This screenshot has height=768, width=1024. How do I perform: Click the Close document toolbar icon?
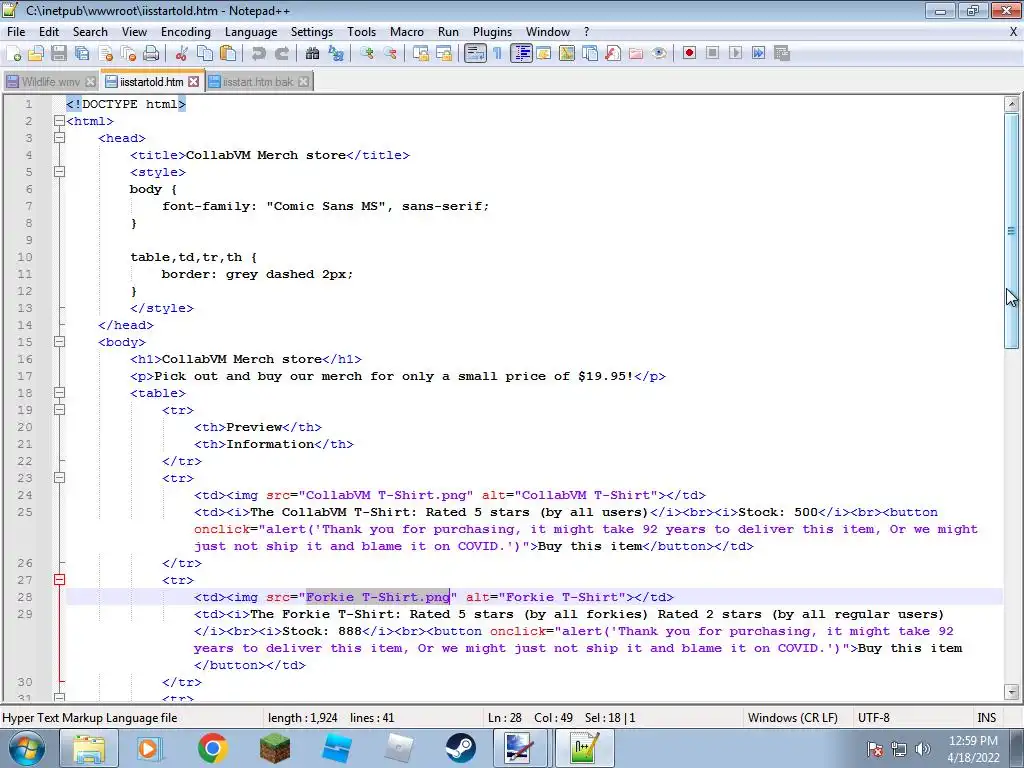106,54
